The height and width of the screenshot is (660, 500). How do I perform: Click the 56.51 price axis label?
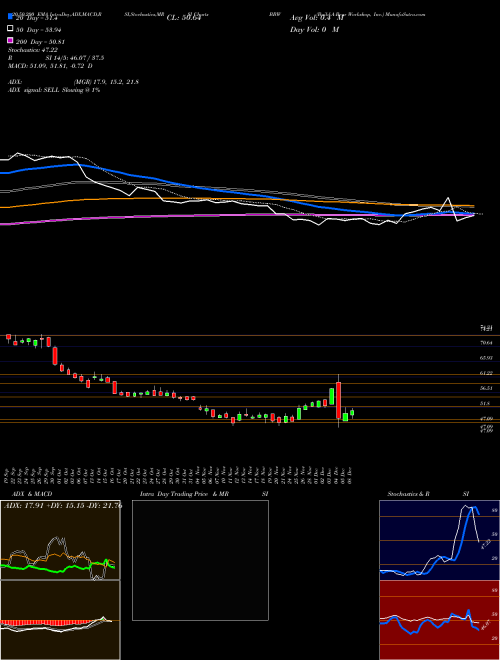coord(486,388)
